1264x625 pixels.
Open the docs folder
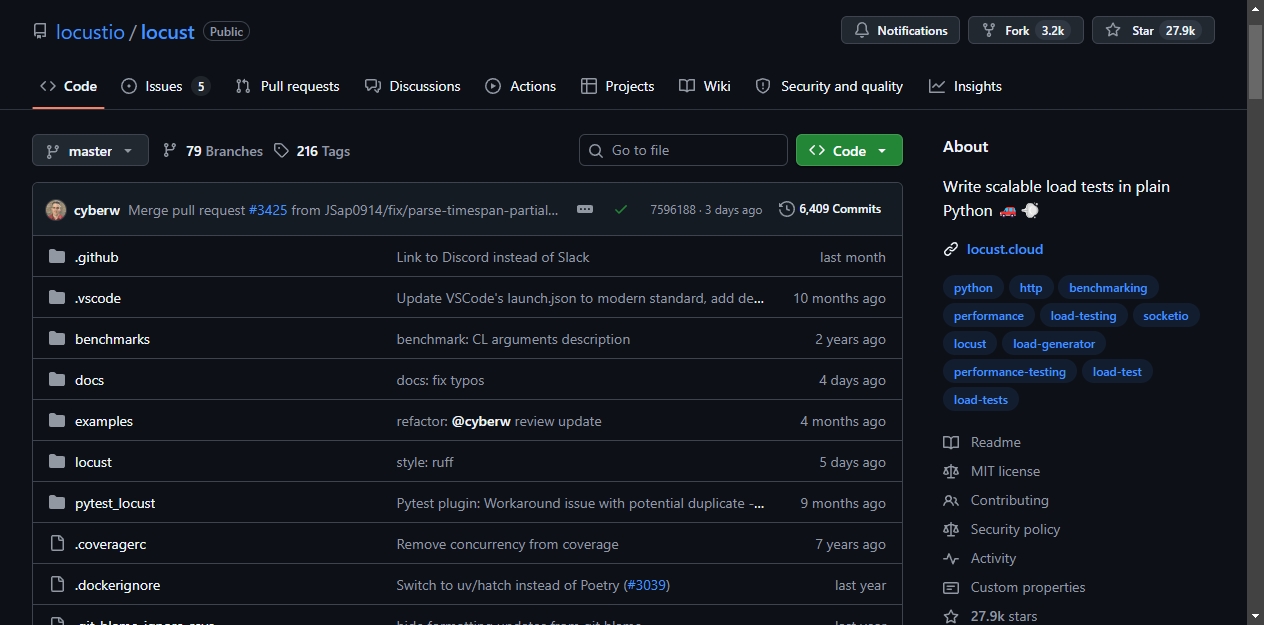click(89, 380)
